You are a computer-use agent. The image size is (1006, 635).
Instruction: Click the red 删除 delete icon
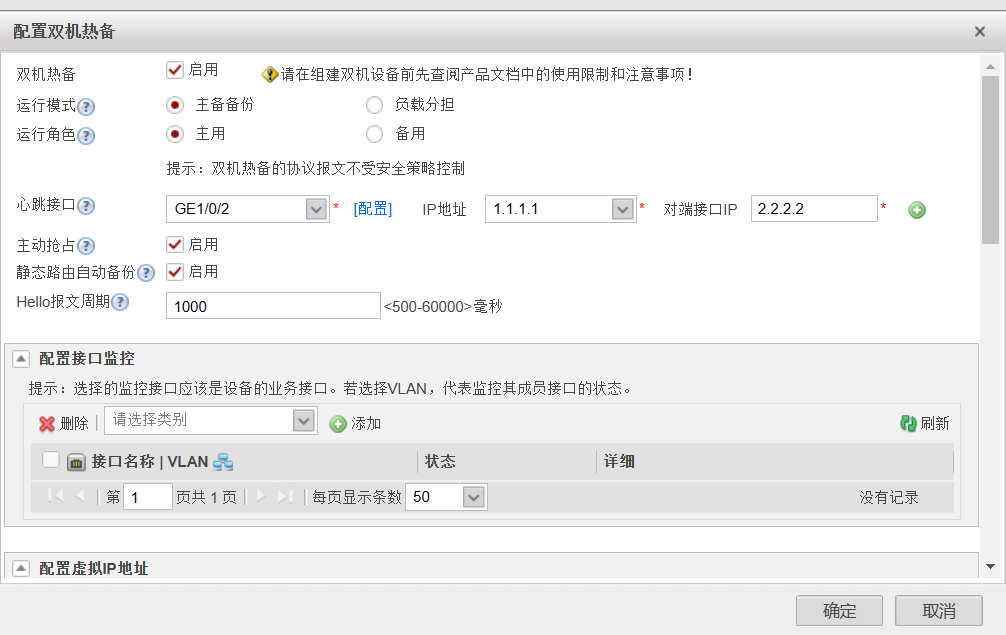pos(47,424)
